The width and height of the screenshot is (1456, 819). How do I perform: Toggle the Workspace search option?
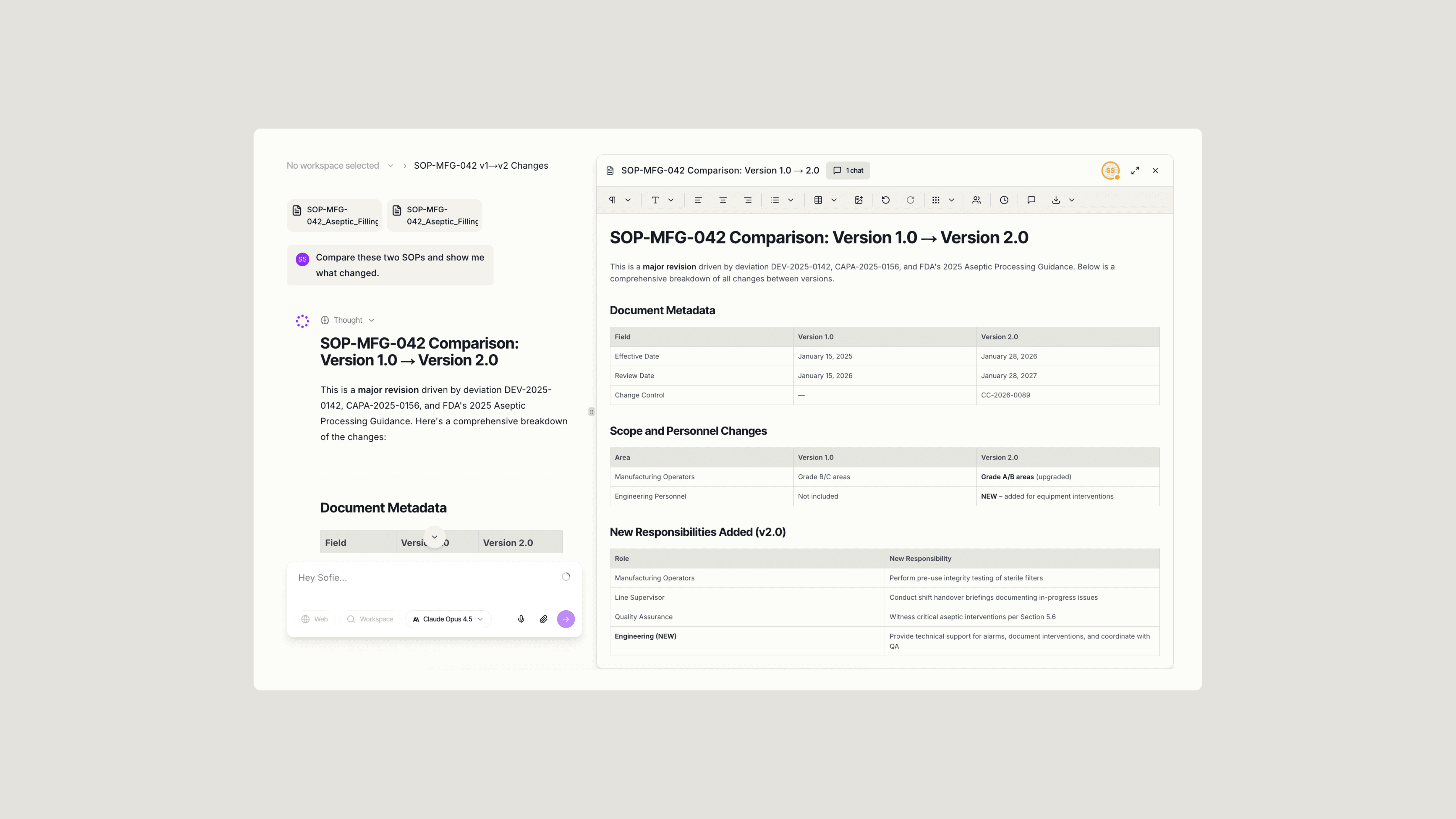pos(370,619)
